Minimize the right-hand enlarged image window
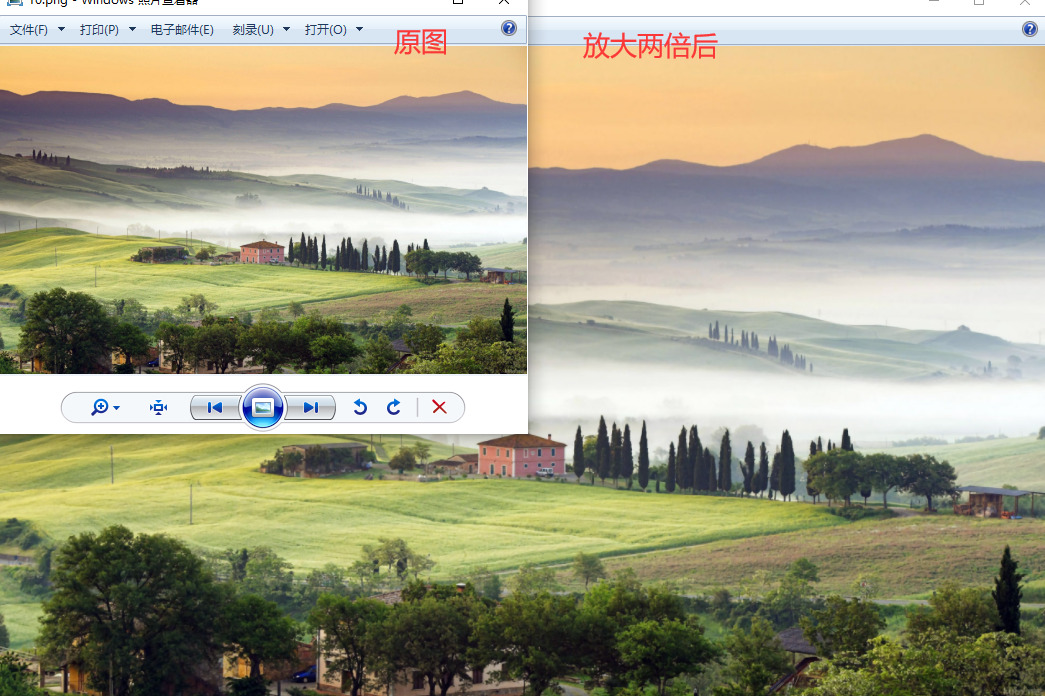Screen dimensions: 1045x696 coord(934,3)
